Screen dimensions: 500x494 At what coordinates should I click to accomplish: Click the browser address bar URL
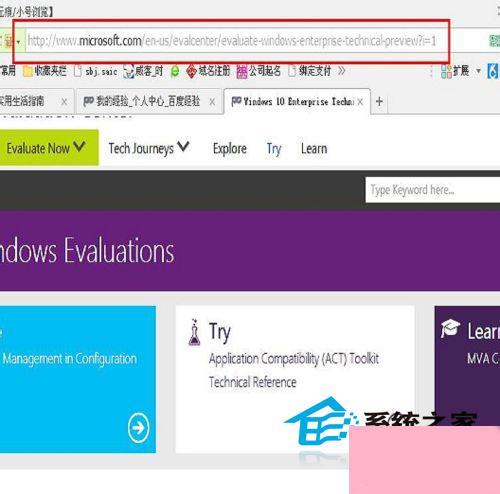point(232,41)
